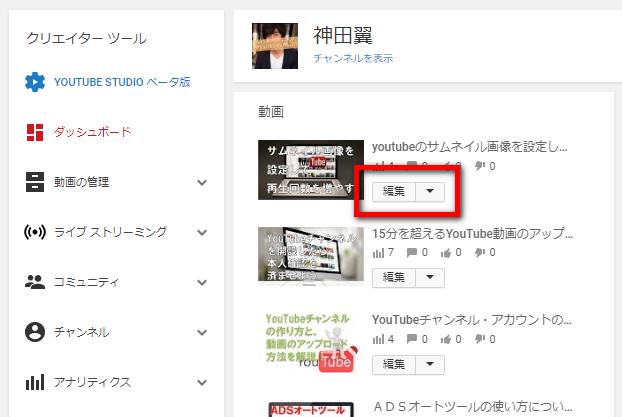This screenshot has height=417, width=622.
Task: Click the red Dashboard grid icon
Action: (x=35, y=132)
